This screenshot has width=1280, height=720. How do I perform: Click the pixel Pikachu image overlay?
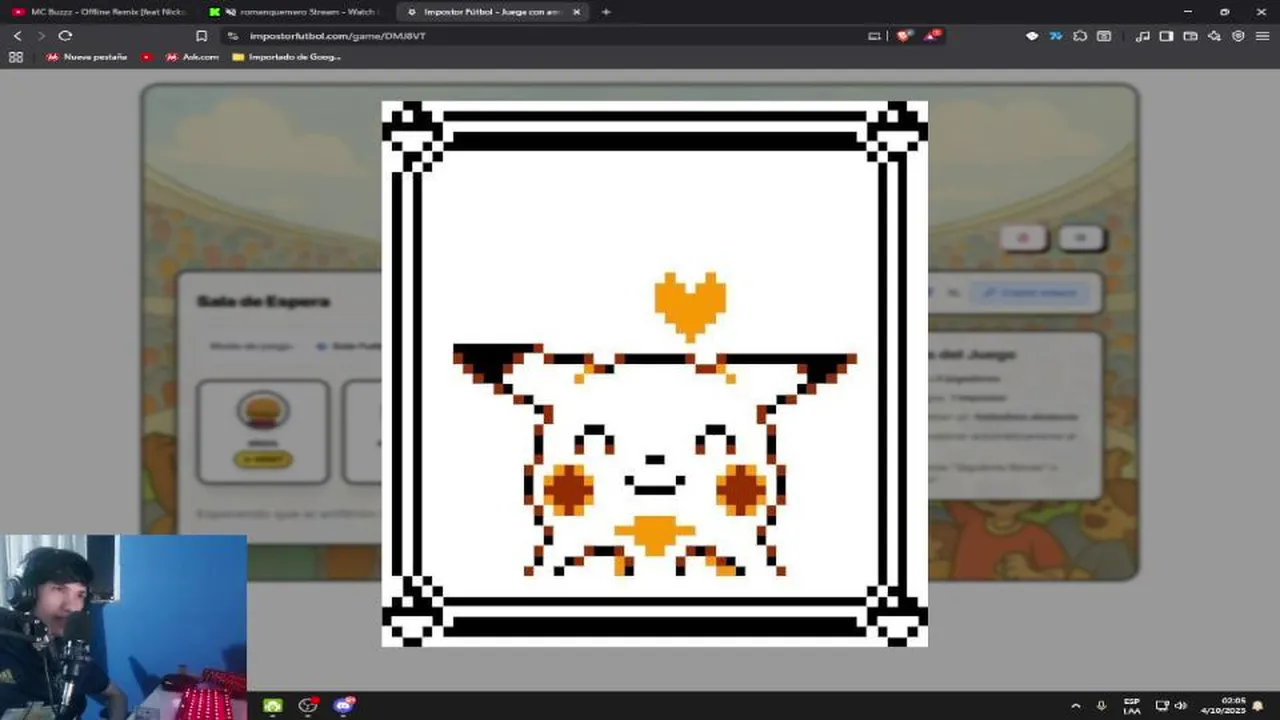click(x=655, y=373)
